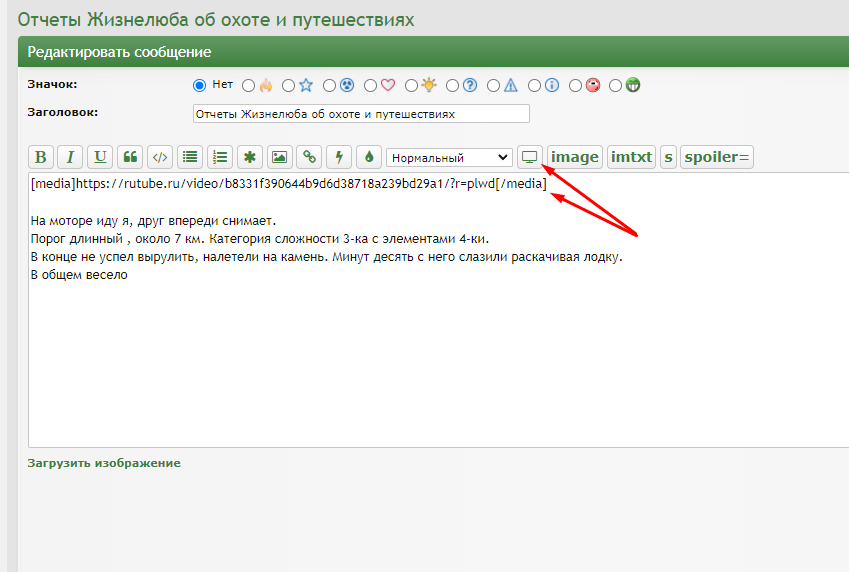Screen dimensions: 849x572
Task: Open the font size dropdown showing Нормальный
Action: [x=449, y=158]
